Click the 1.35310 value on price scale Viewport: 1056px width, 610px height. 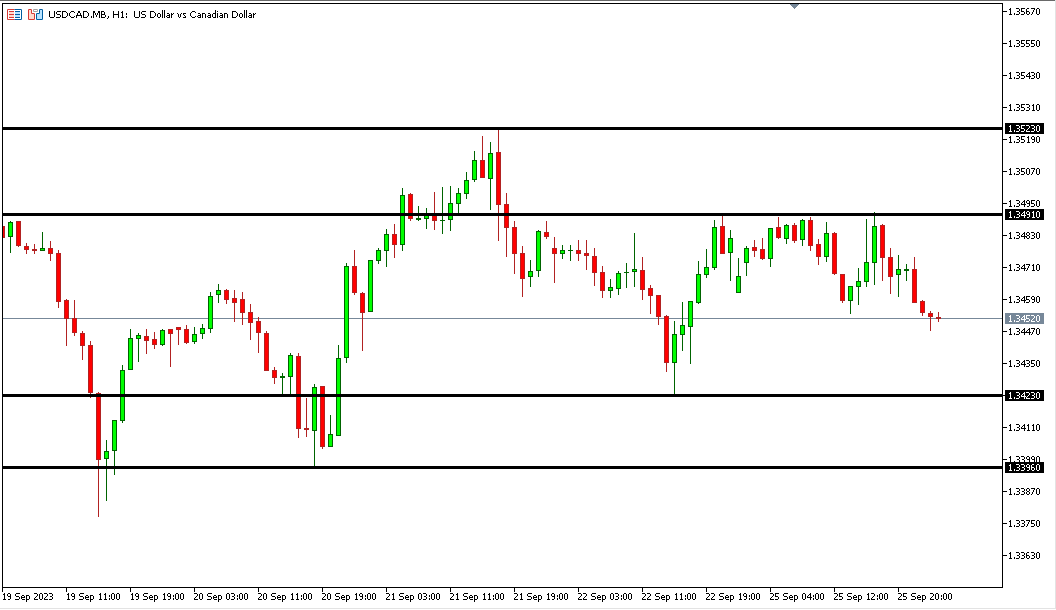[1024, 108]
